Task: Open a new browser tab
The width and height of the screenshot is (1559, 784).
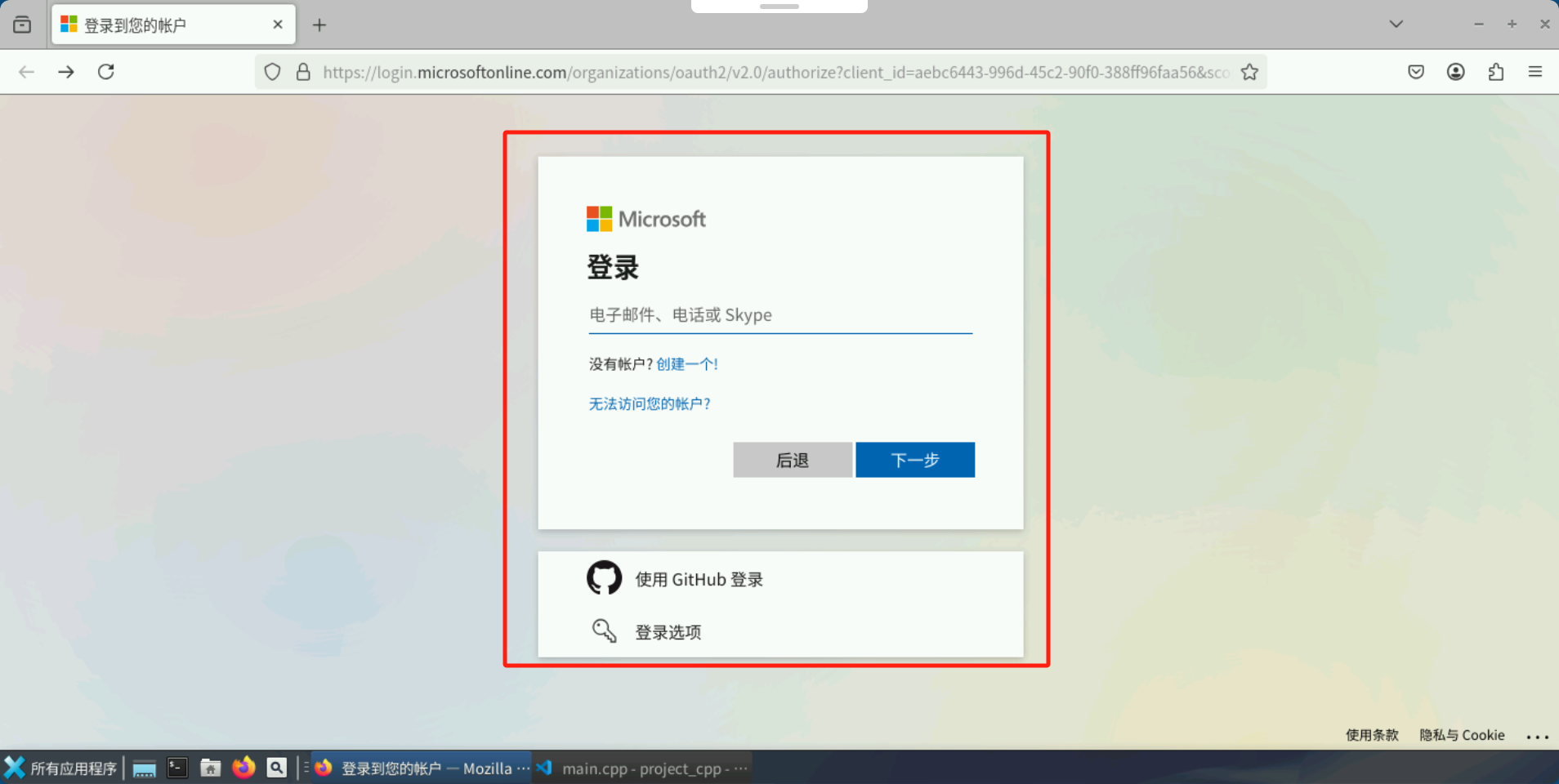Action: pos(319,25)
